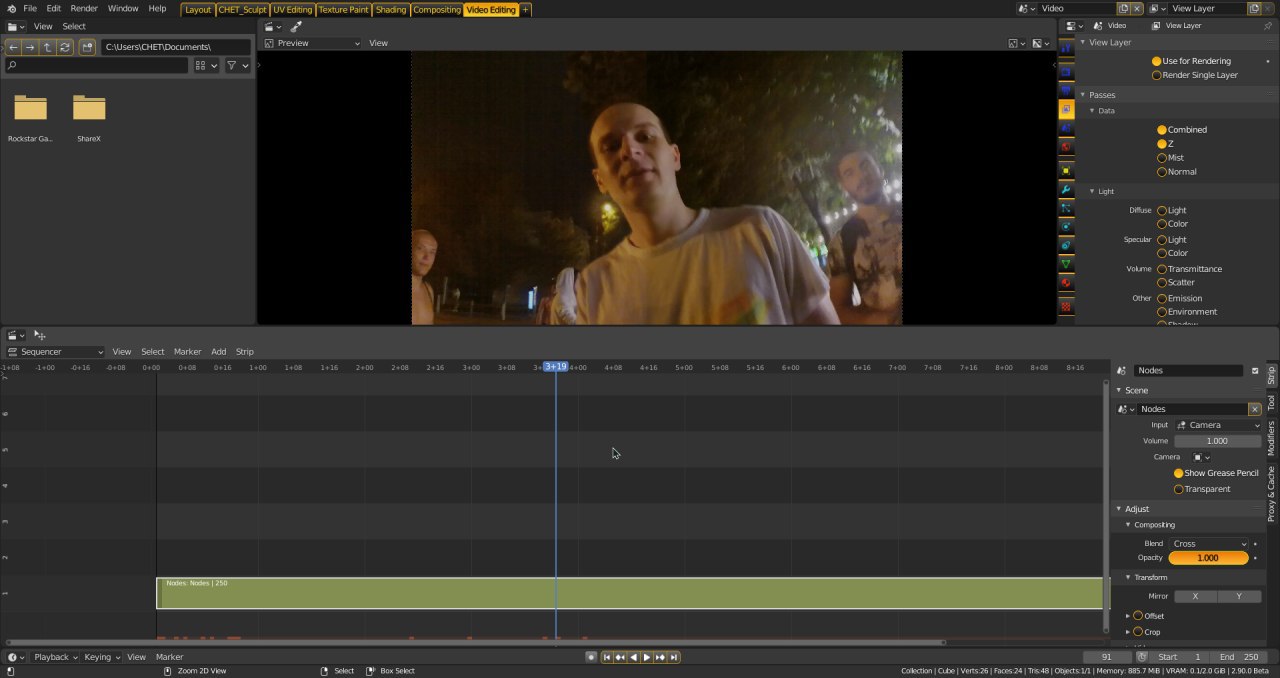The width and height of the screenshot is (1280, 678).
Task: Open the Blend mode Cross dropdown
Action: point(1209,544)
